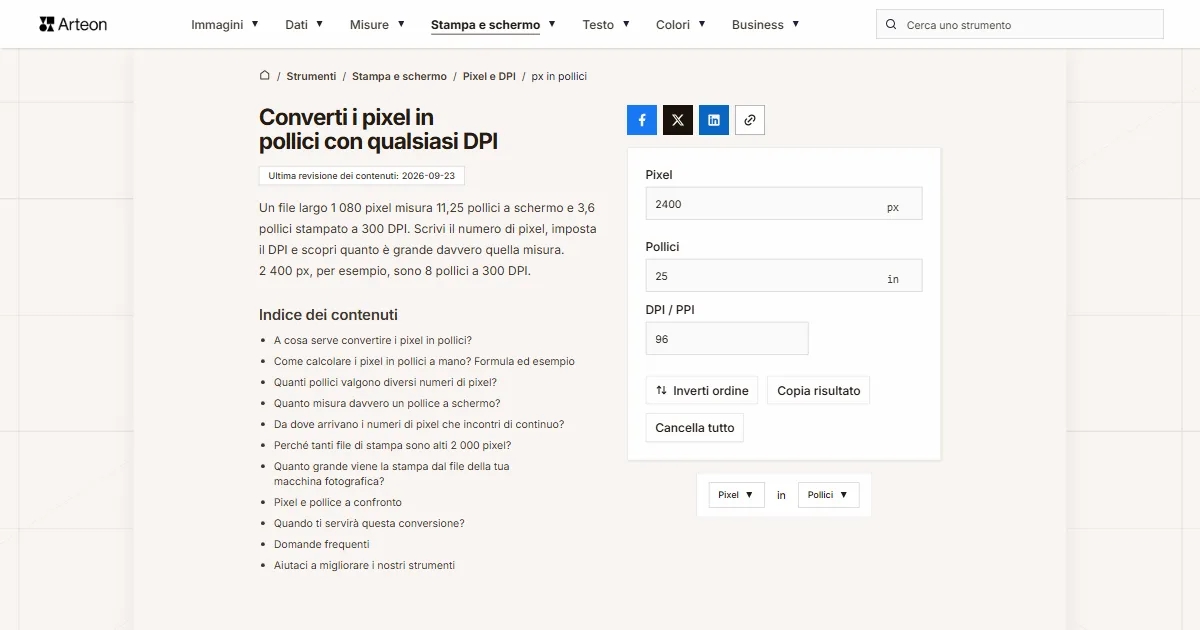Share this page on Facebook
The height and width of the screenshot is (630, 1200).
642,120
